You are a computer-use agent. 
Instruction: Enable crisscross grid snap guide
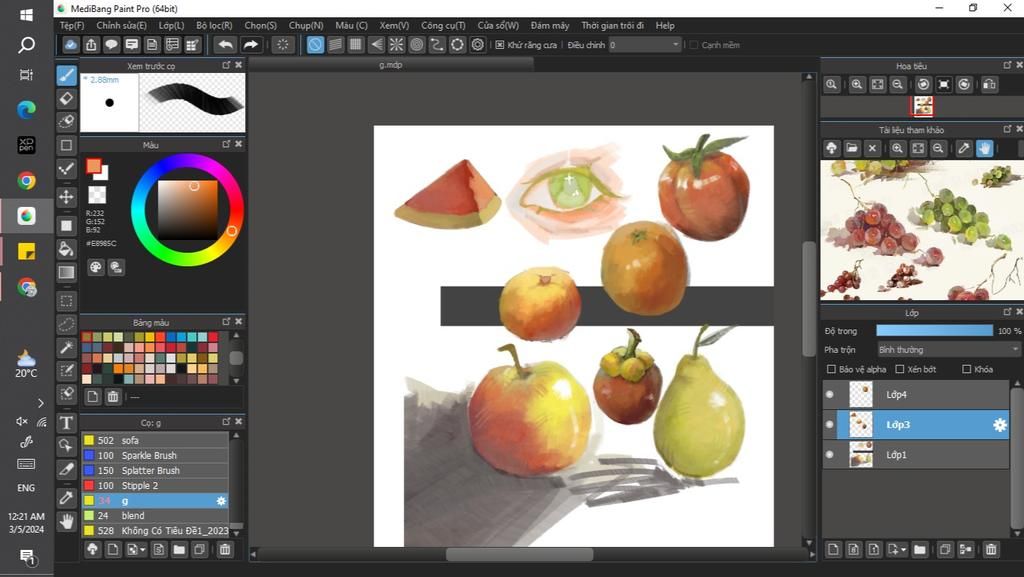(x=356, y=44)
